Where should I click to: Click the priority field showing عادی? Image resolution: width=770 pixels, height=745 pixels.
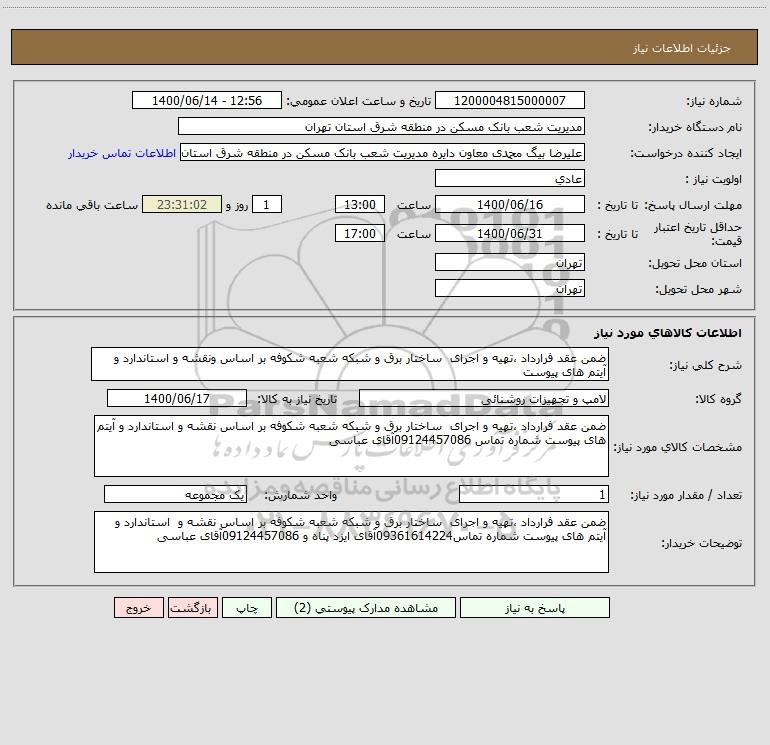pyautogui.click(x=510, y=178)
